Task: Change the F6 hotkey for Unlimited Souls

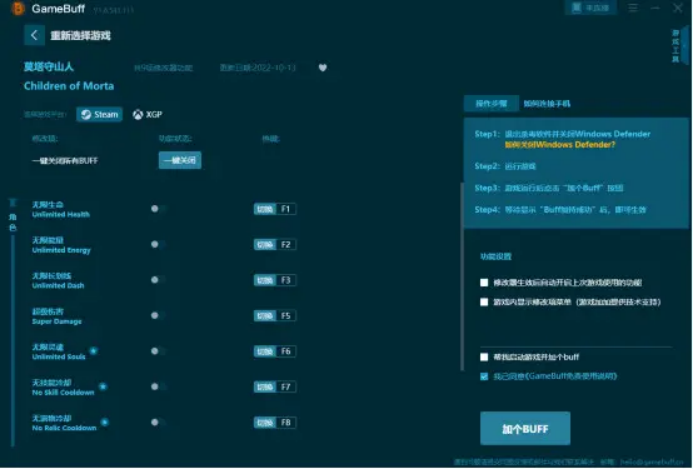Action: tap(275, 351)
